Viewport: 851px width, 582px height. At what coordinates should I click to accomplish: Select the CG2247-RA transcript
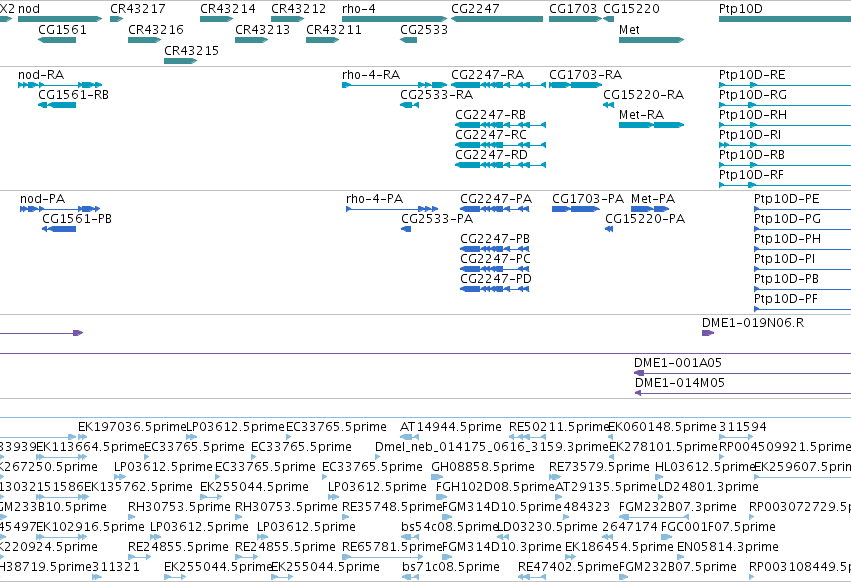point(487,74)
